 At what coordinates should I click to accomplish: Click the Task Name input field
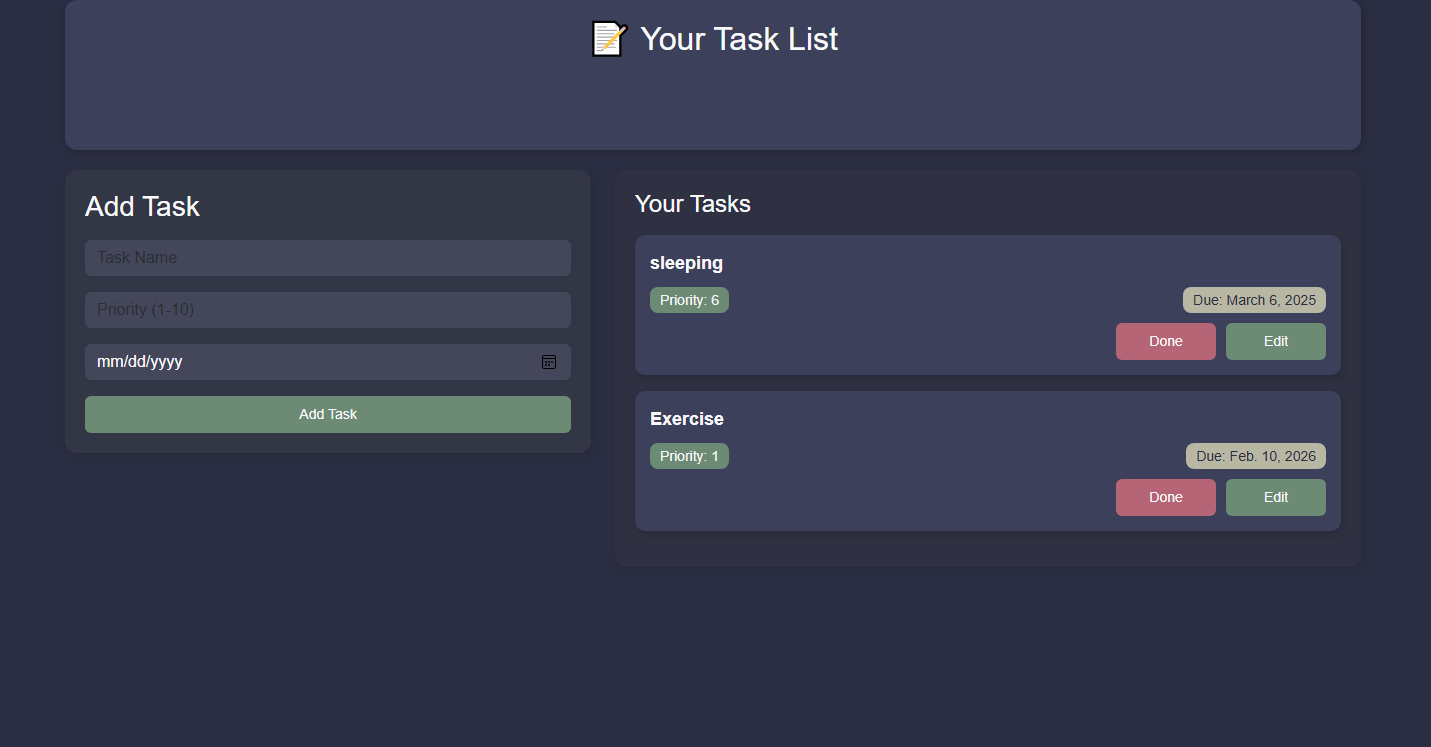point(328,257)
